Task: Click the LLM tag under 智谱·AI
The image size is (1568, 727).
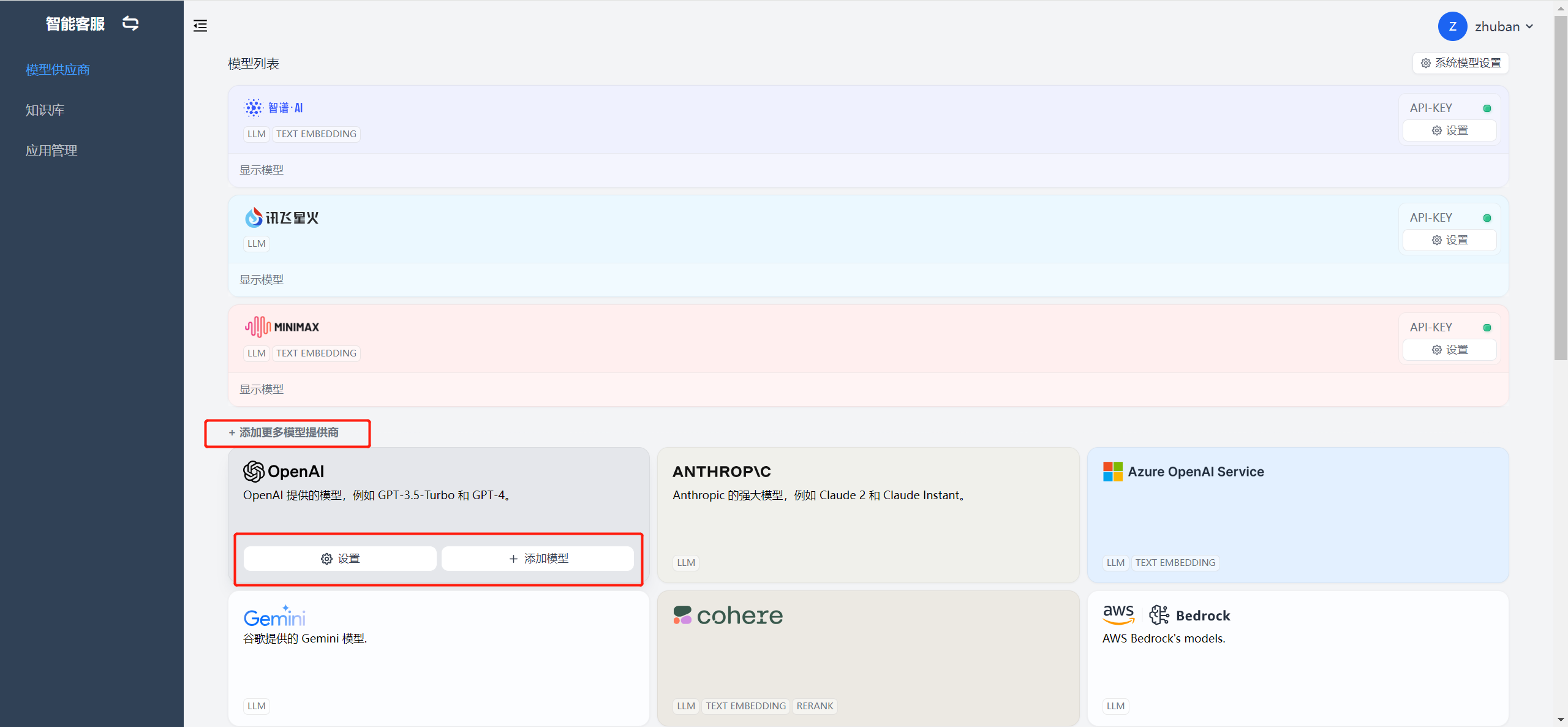Action: coord(257,134)
